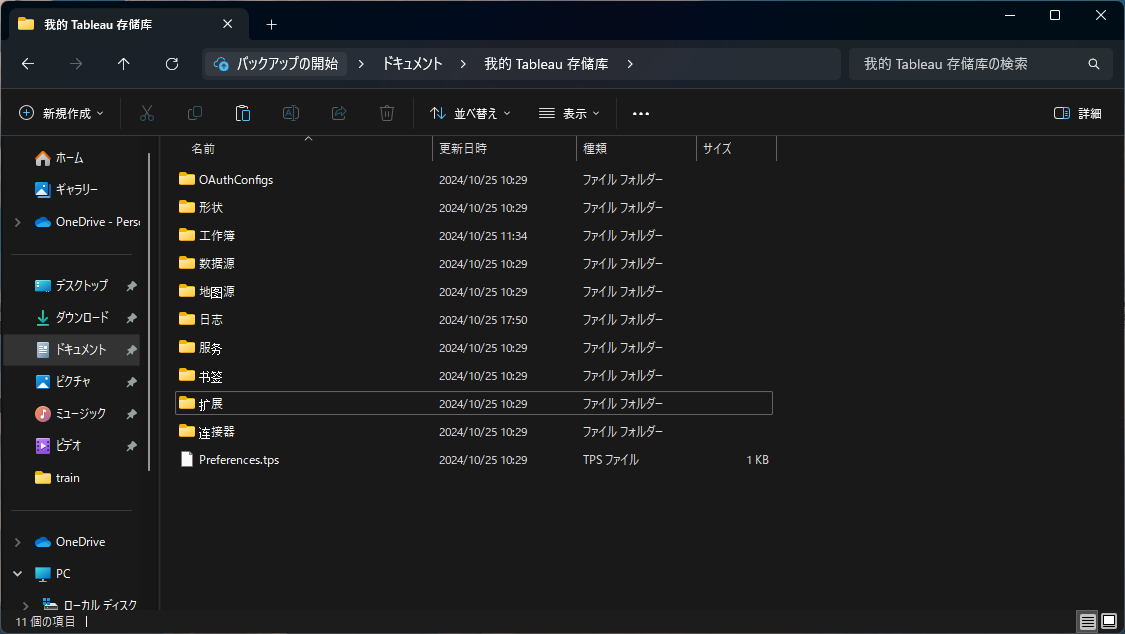The image size is (1125, 634).
Task: Refresh the folder view
Action: click(171, 64)
